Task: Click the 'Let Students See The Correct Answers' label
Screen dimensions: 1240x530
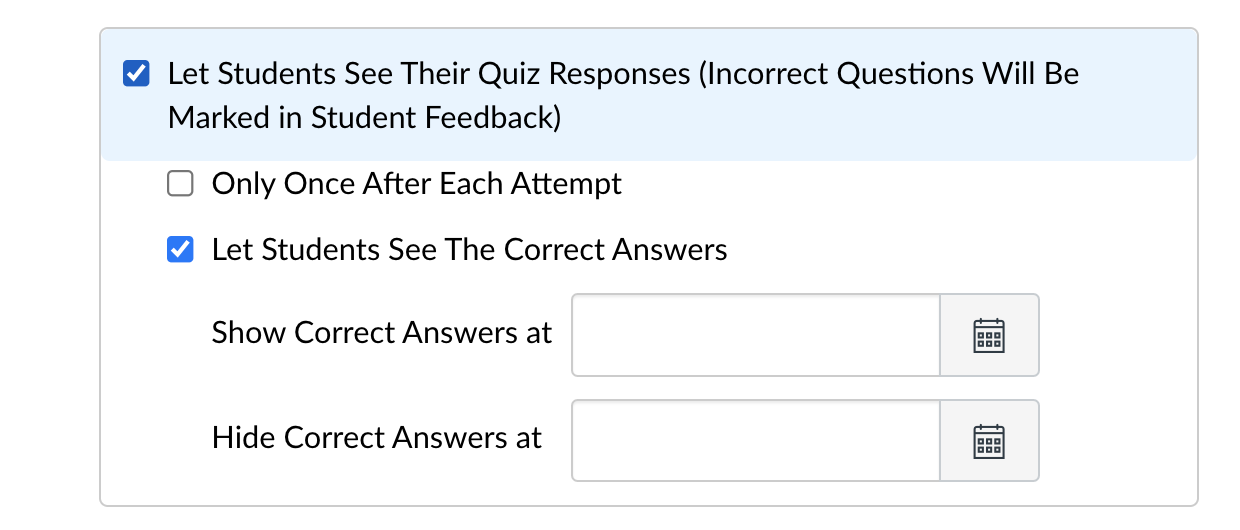Action: (x=470, y=249)
